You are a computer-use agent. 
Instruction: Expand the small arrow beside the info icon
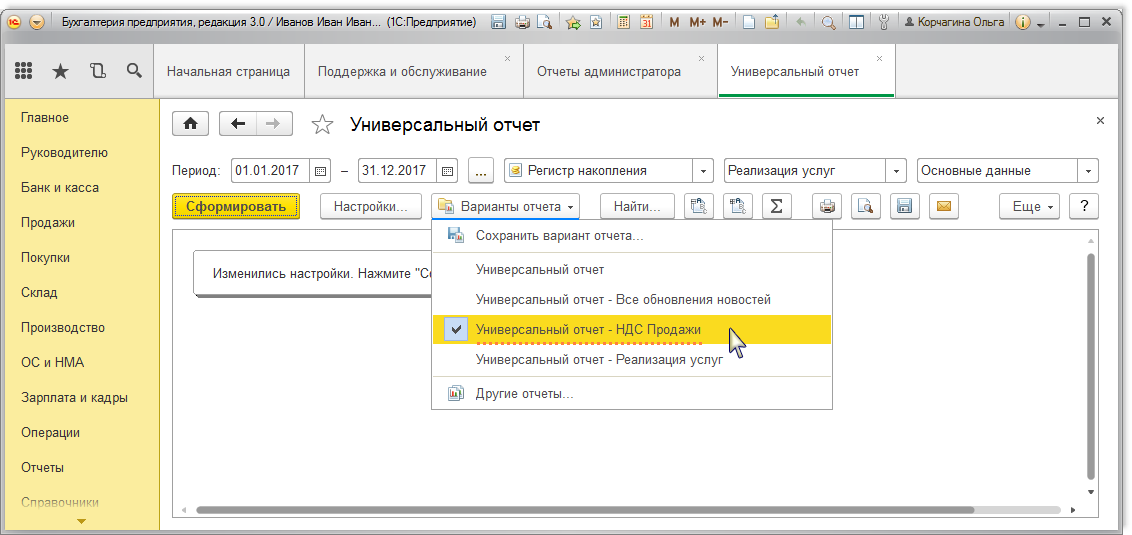point(1040,24)
